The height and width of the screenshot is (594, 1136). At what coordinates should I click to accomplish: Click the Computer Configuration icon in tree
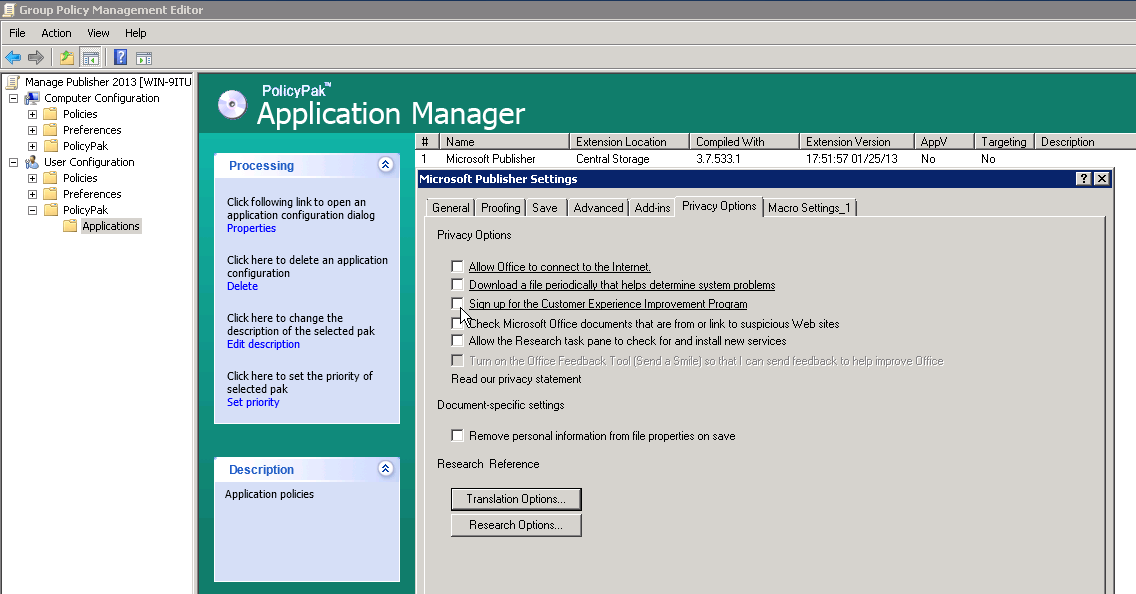point(32,98)
